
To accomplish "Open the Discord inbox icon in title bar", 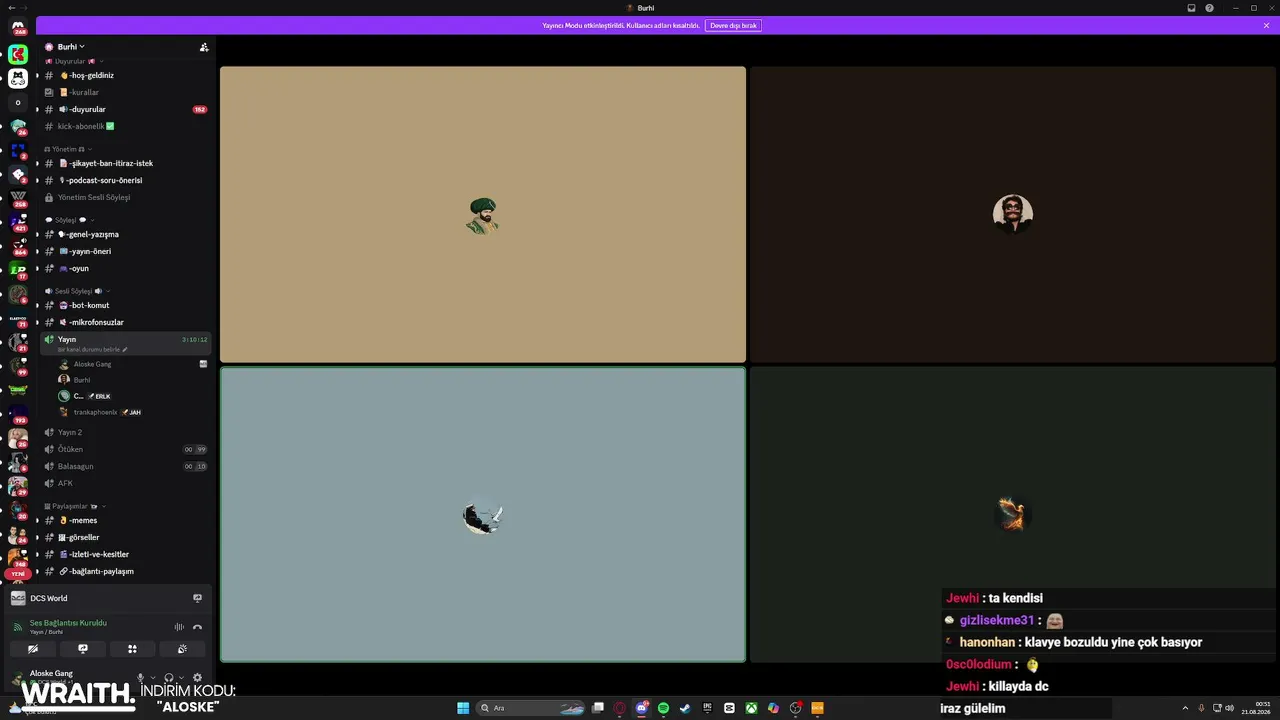I will [1191, 8].
